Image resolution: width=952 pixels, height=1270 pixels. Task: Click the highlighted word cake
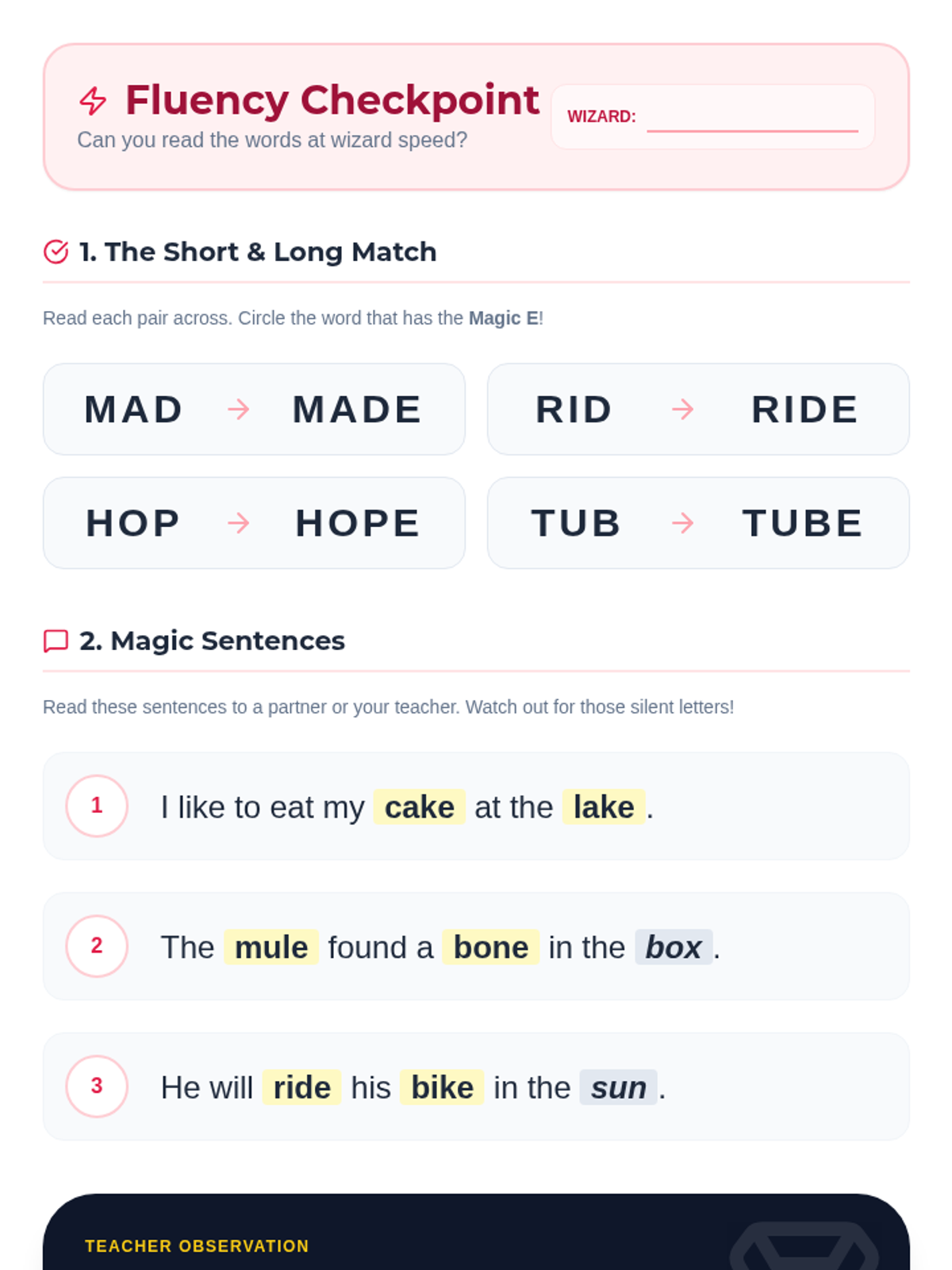tap(420, 807)
